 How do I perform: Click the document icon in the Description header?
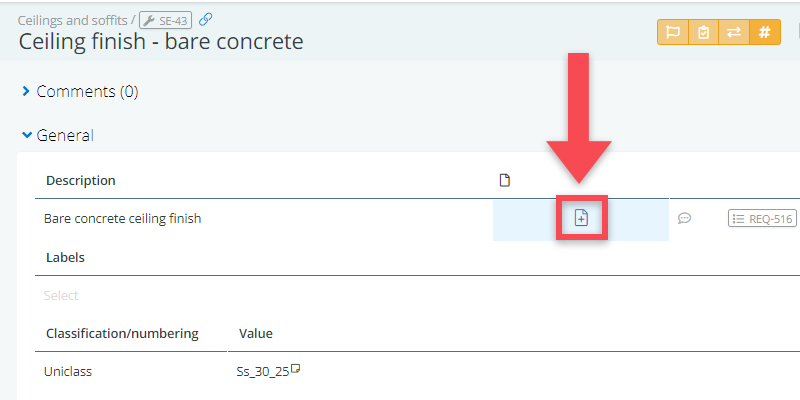(505, 180)
